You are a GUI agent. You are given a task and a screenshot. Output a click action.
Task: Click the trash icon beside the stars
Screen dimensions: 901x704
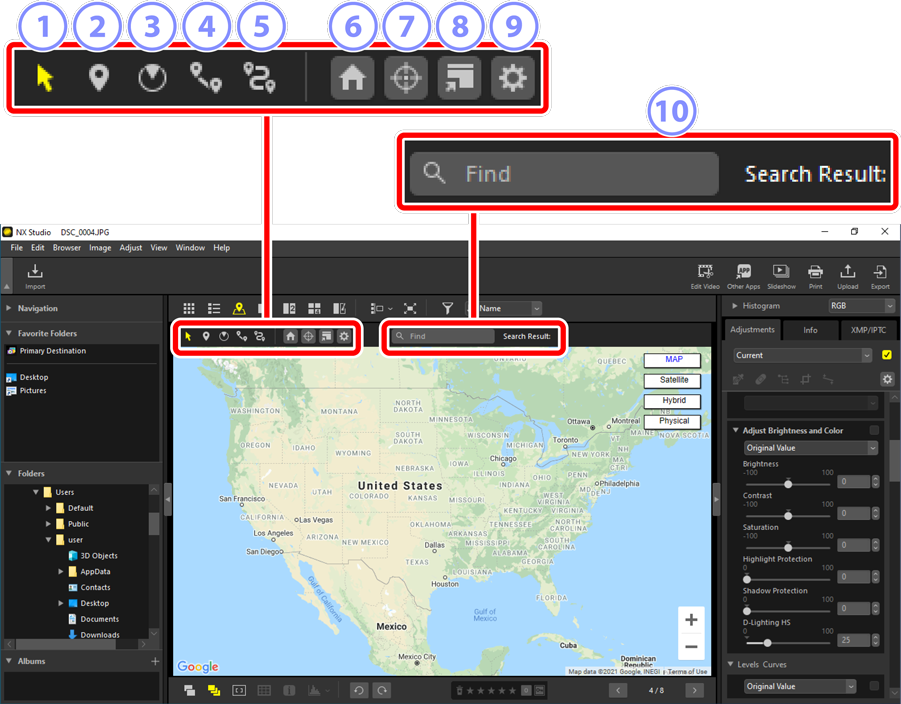coord(460,690)
